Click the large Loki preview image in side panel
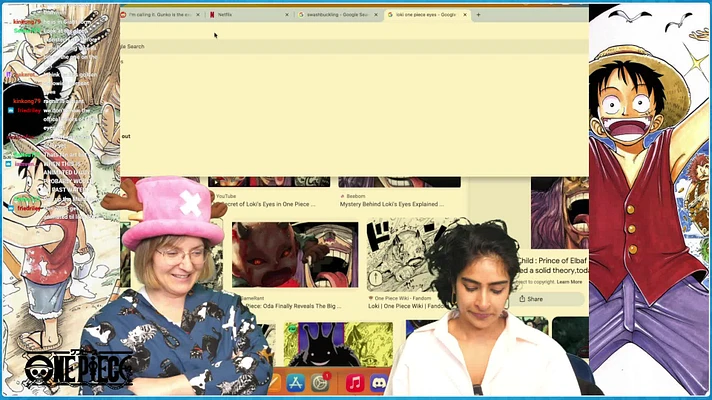The height and width of the screenshot is (400, 712). click(x=560, y=212)
